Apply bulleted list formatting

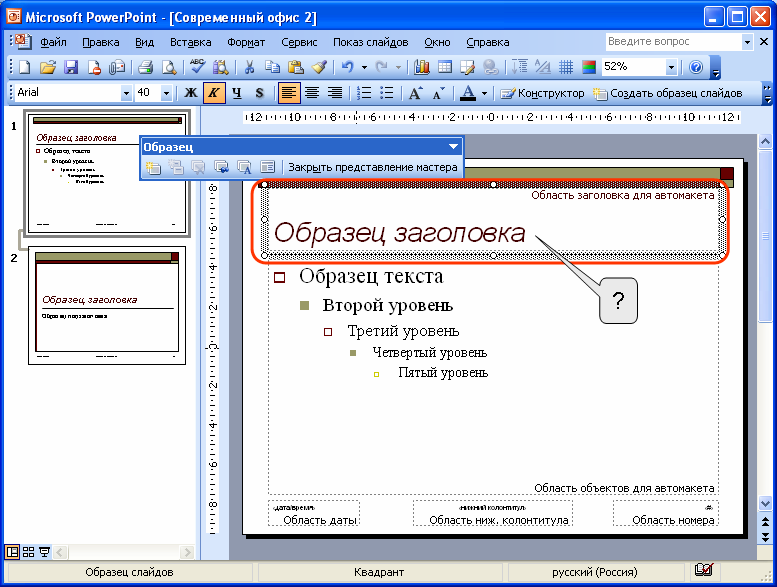(387, 93)
